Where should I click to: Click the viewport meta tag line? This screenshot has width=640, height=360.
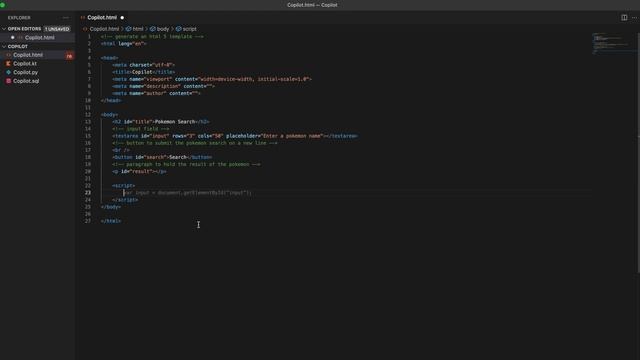(x=212, y=79)
